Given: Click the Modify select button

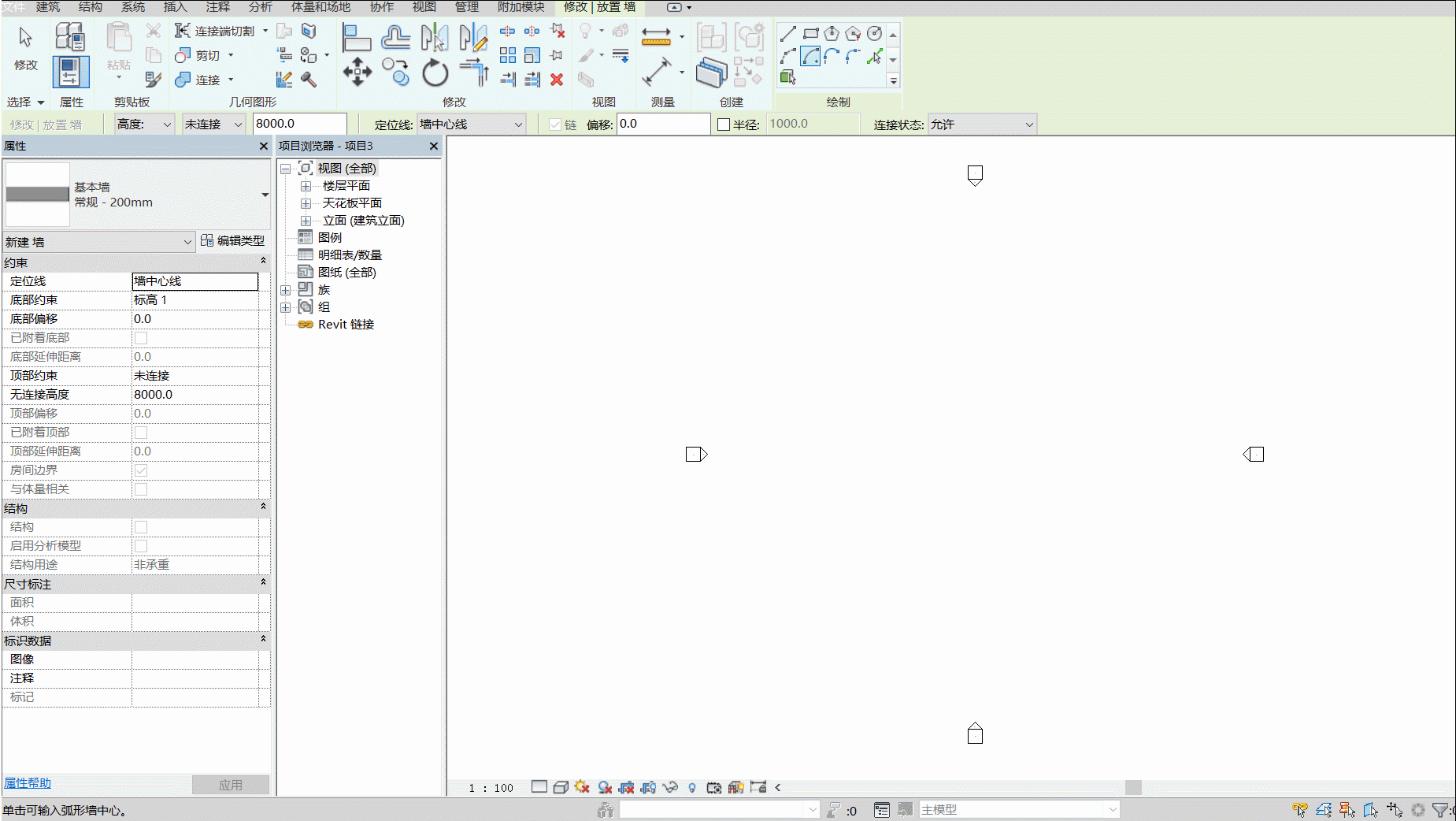Looking at the screenshot, I should (x=26, y=49).
